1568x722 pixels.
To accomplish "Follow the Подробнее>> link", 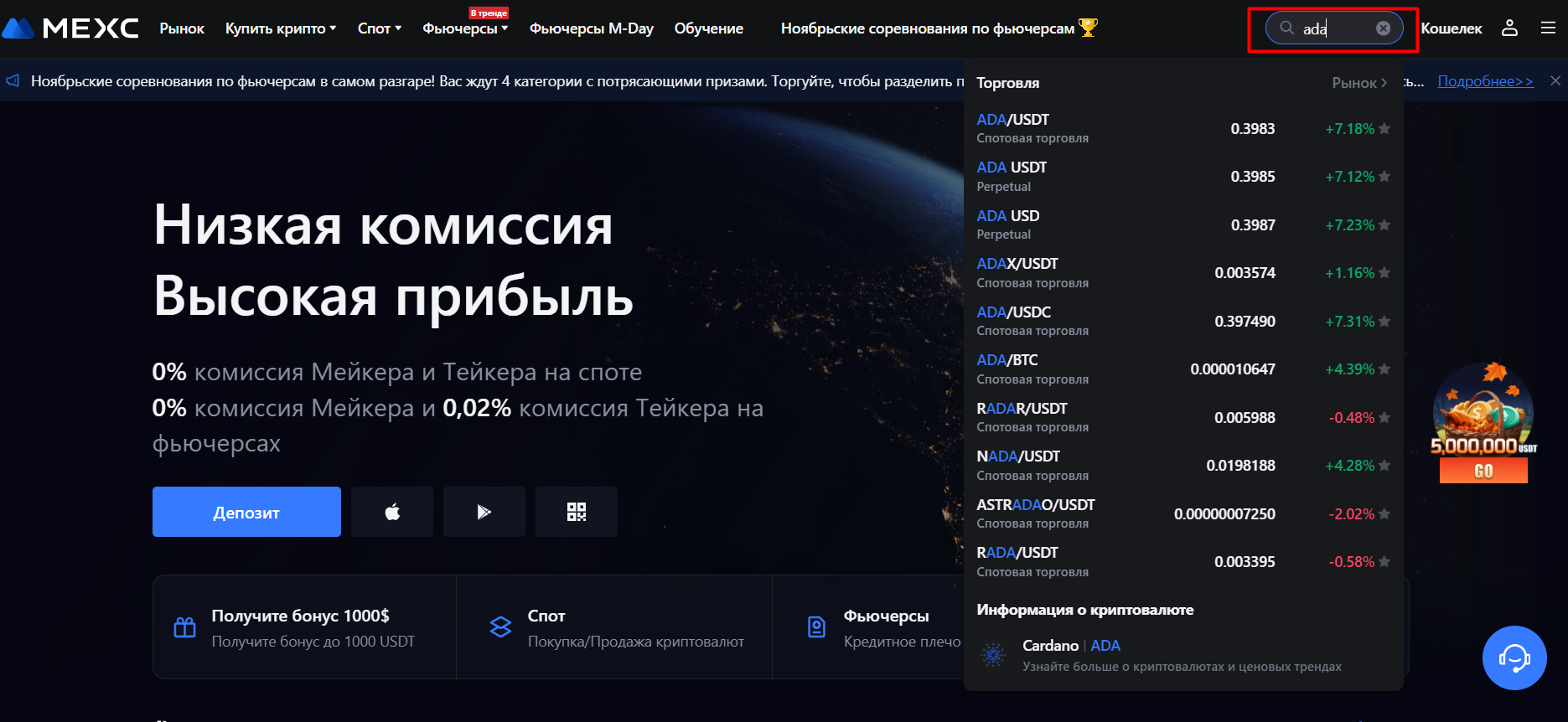I will click(1486, 81).
